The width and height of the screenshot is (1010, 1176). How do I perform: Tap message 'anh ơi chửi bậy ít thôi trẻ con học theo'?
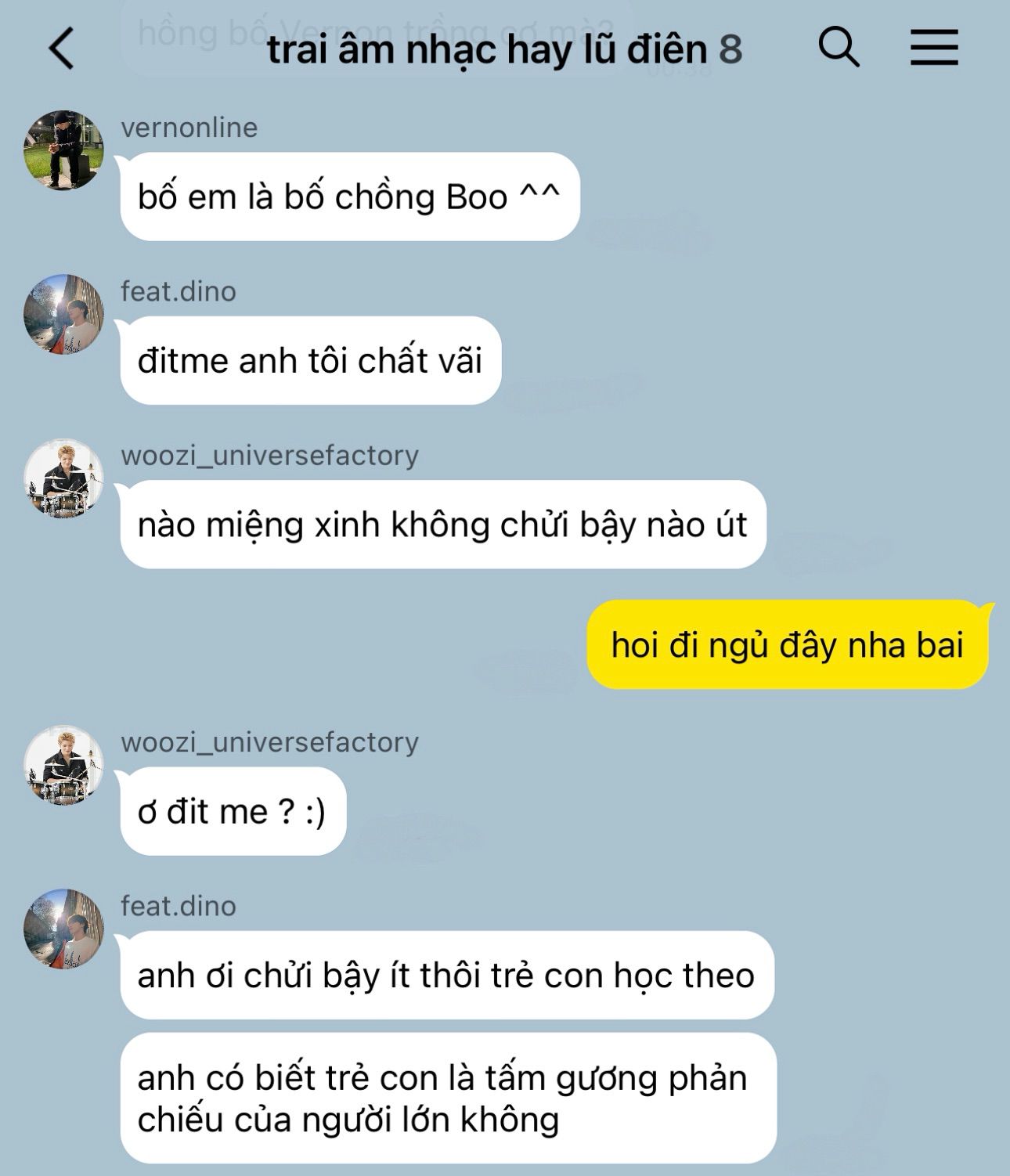click(x=446, y=975)
